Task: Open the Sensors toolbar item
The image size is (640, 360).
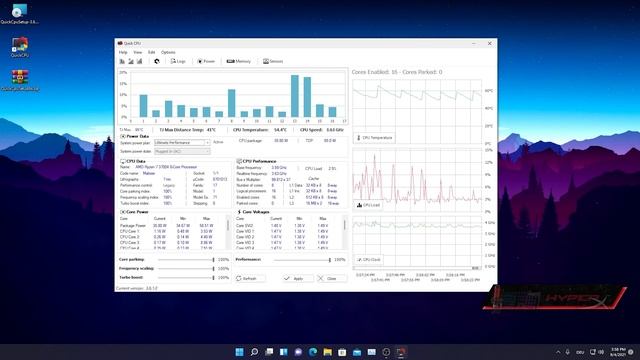Action: click(273, 61)
